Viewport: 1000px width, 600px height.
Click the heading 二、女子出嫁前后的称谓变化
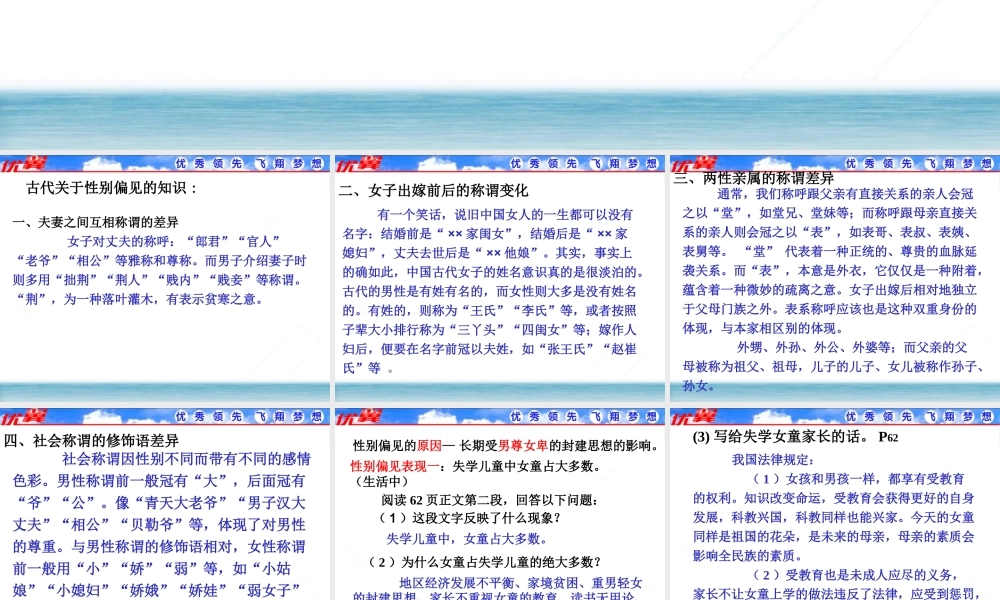(433, 190)
